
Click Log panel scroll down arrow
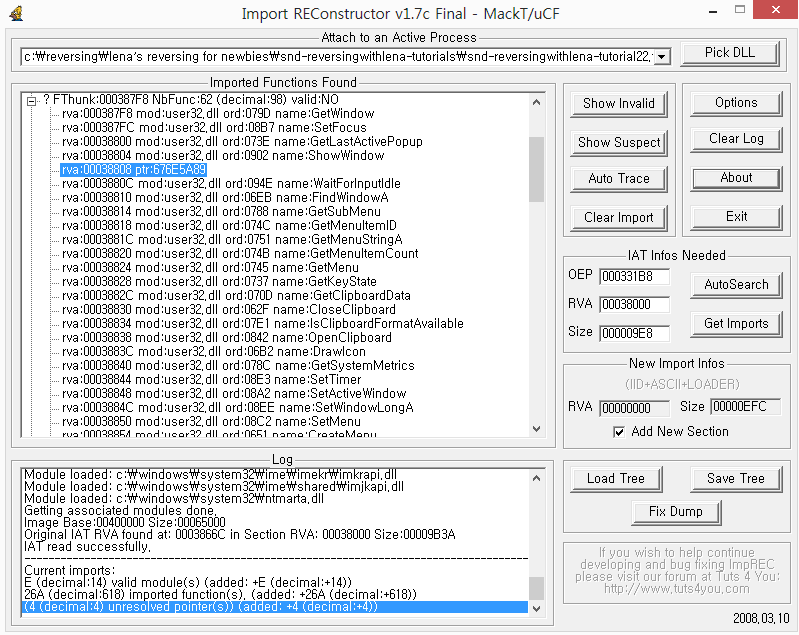[x=536, y=608]
